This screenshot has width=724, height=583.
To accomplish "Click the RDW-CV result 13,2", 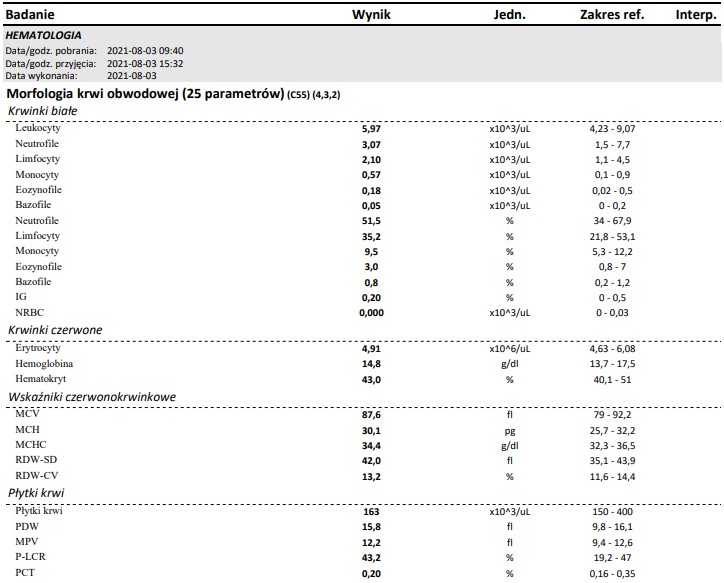I will (371, 477).
